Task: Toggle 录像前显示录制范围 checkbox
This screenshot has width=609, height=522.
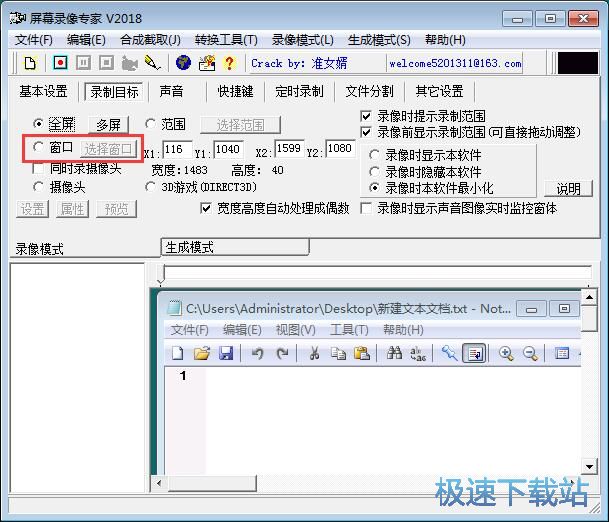Action: [366, 132]
